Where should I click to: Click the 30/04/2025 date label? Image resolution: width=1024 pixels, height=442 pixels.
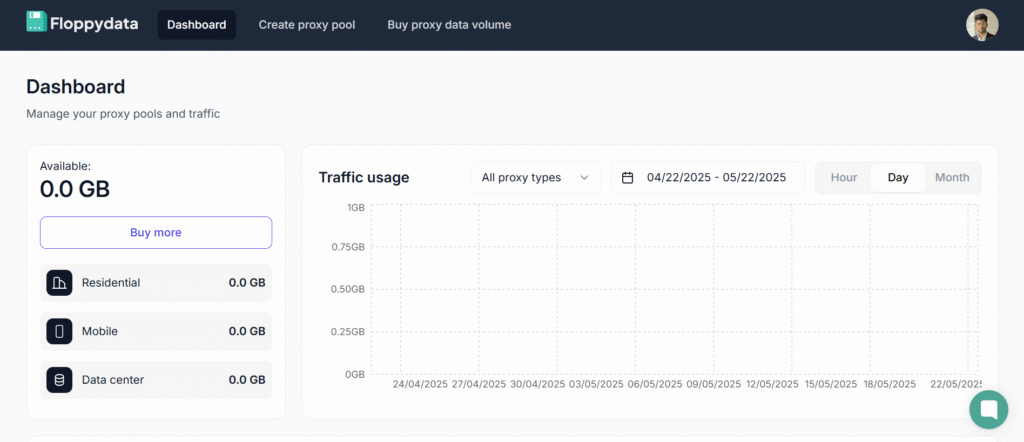pos(537,384)
